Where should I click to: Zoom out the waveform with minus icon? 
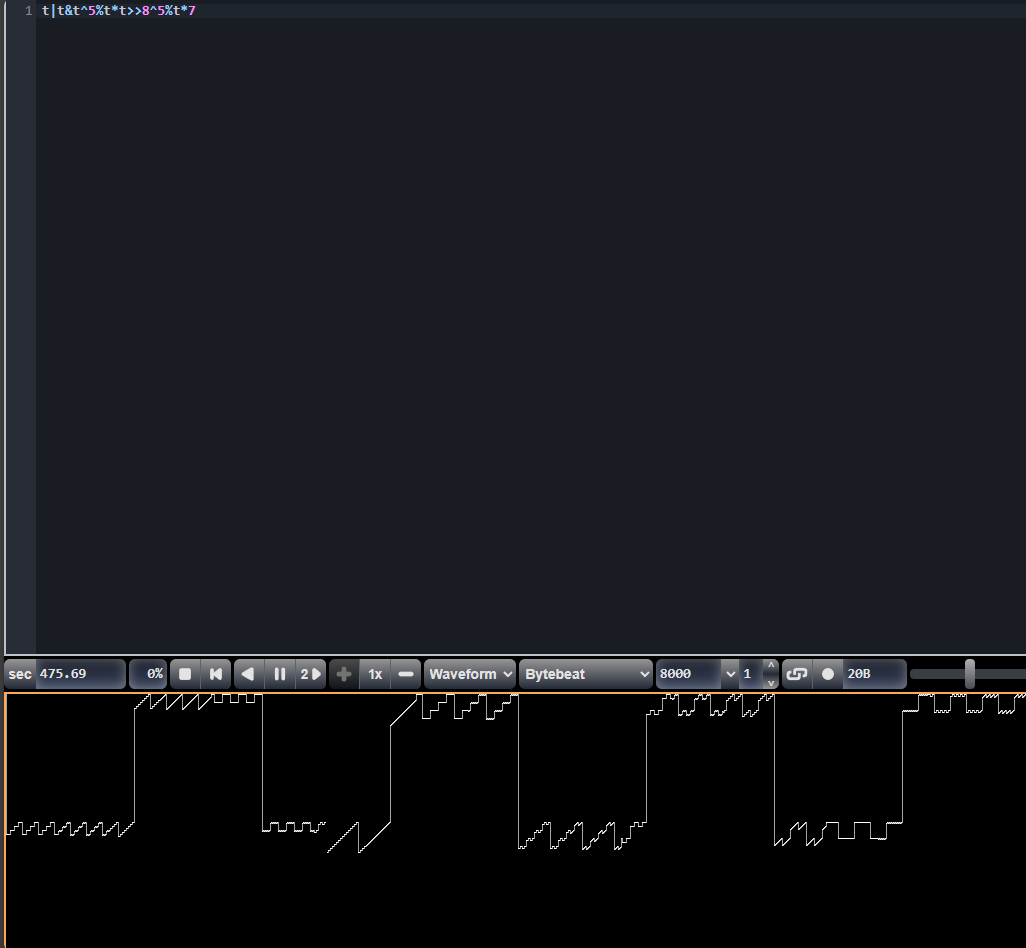pyautogui.click(x=405, y=674)
